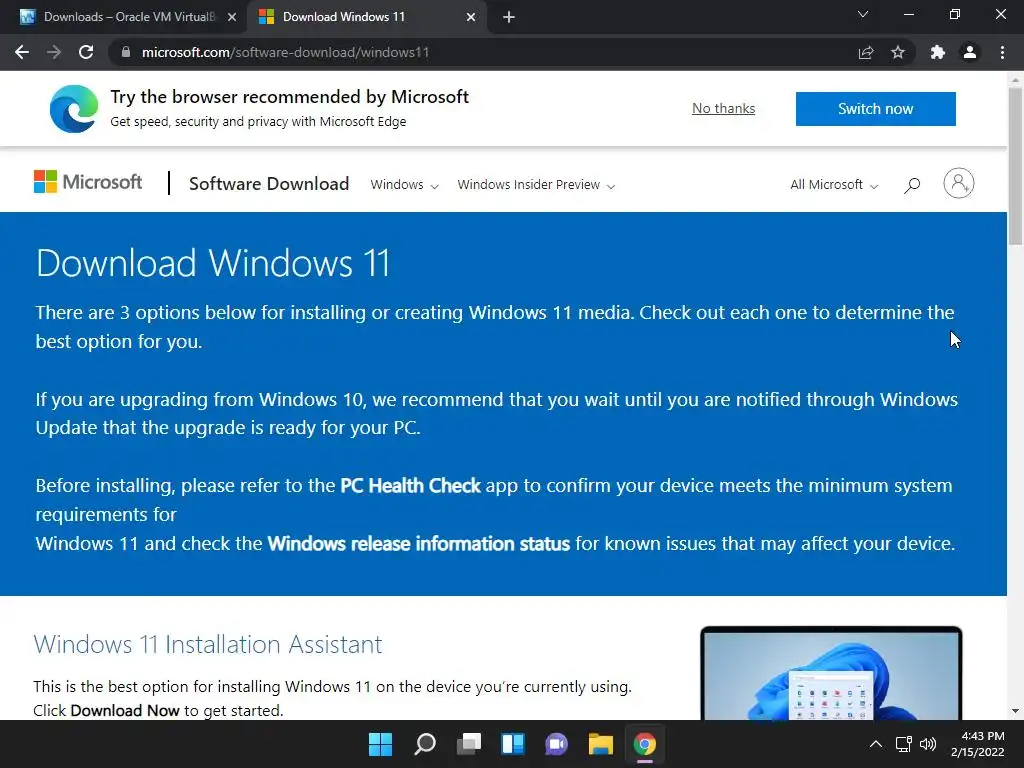This screenshot has height=768, width=1024.
Task: Click the browser forward arrow
Action: pos(54,52)
